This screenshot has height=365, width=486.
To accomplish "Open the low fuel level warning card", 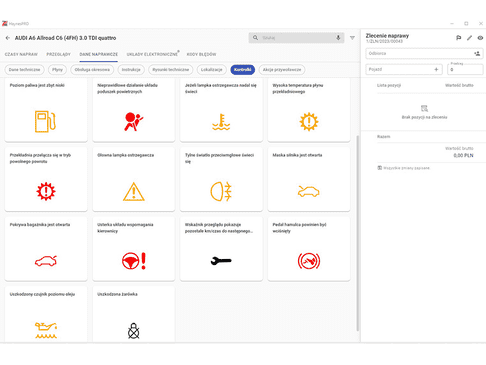I will [x=46, y=110].
